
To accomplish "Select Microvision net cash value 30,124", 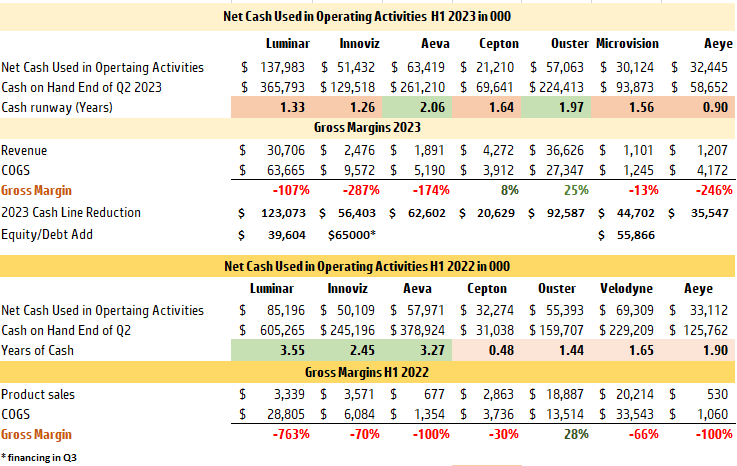I will point(635,67).
